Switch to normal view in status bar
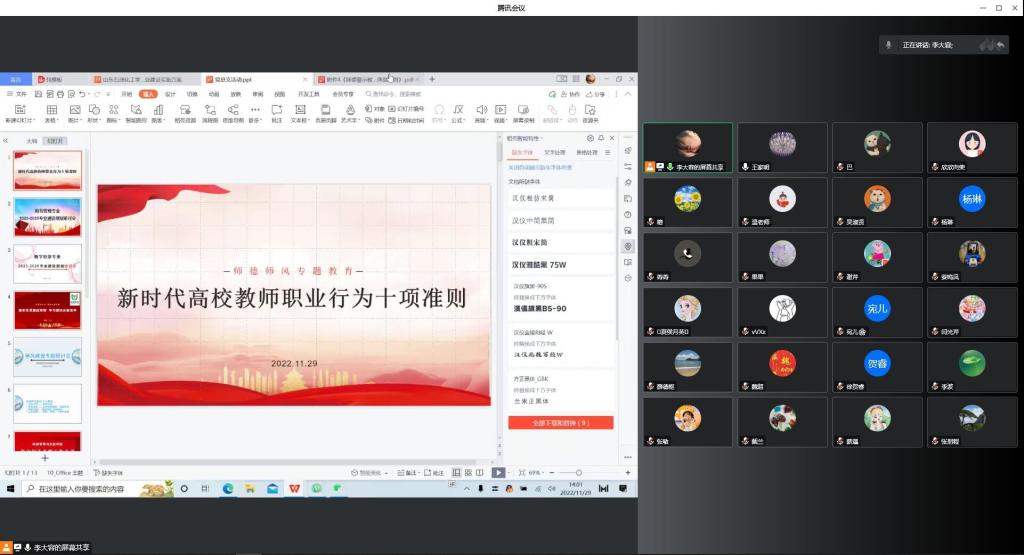This screenshot has width=1024, height=555. click(x=455, y=472)
